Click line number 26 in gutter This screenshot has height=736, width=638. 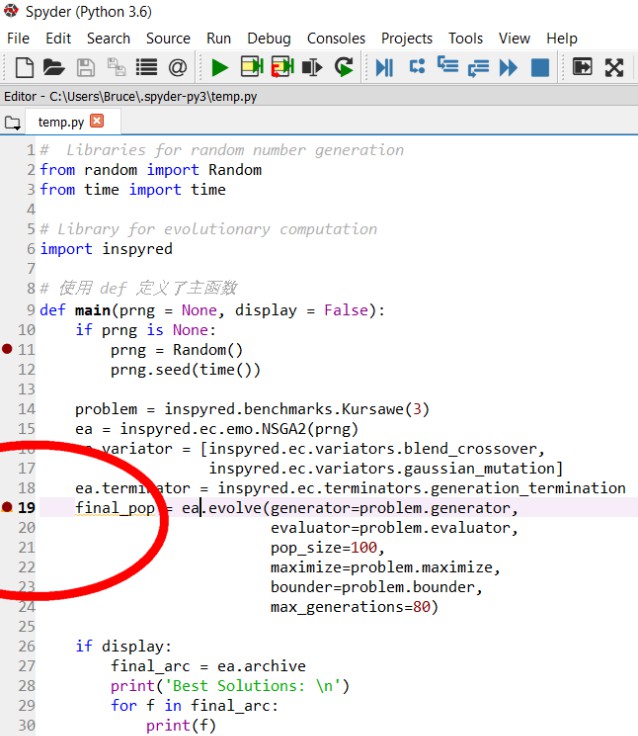[26, 646]
